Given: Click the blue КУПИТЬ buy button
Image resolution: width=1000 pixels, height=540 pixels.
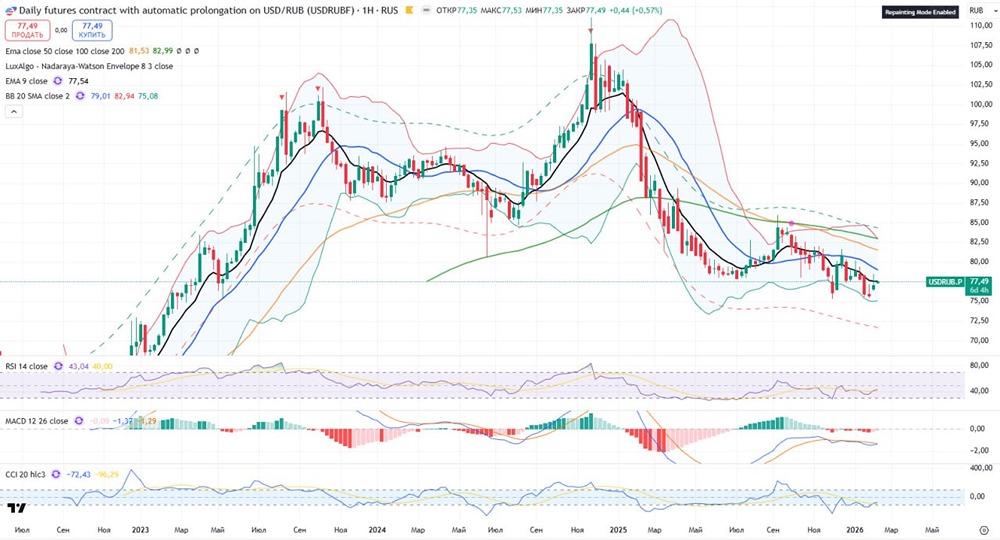Looking at the screenshot, I should 92,30.
